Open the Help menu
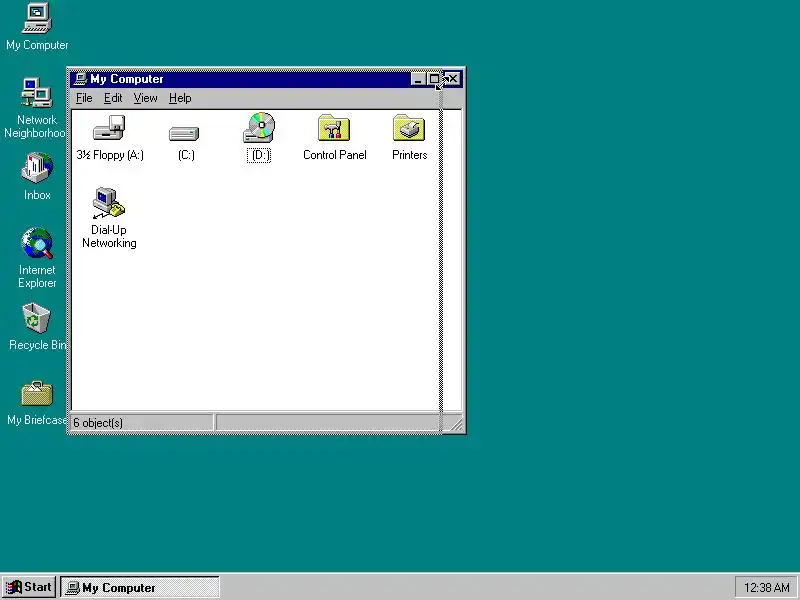800x600 pixels. (x=180, y=98)
